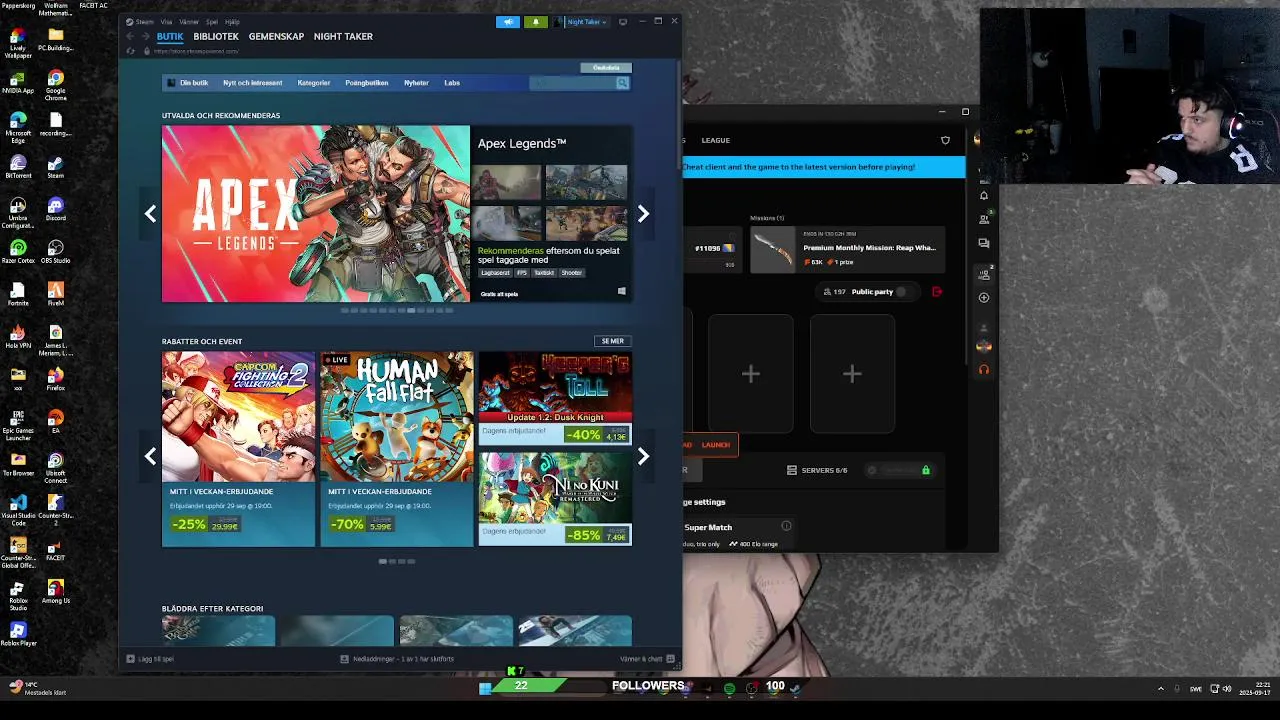Open BUTIK tab in Steam
This screenshot has height=720, width=1280.
[x=170, y=36]
